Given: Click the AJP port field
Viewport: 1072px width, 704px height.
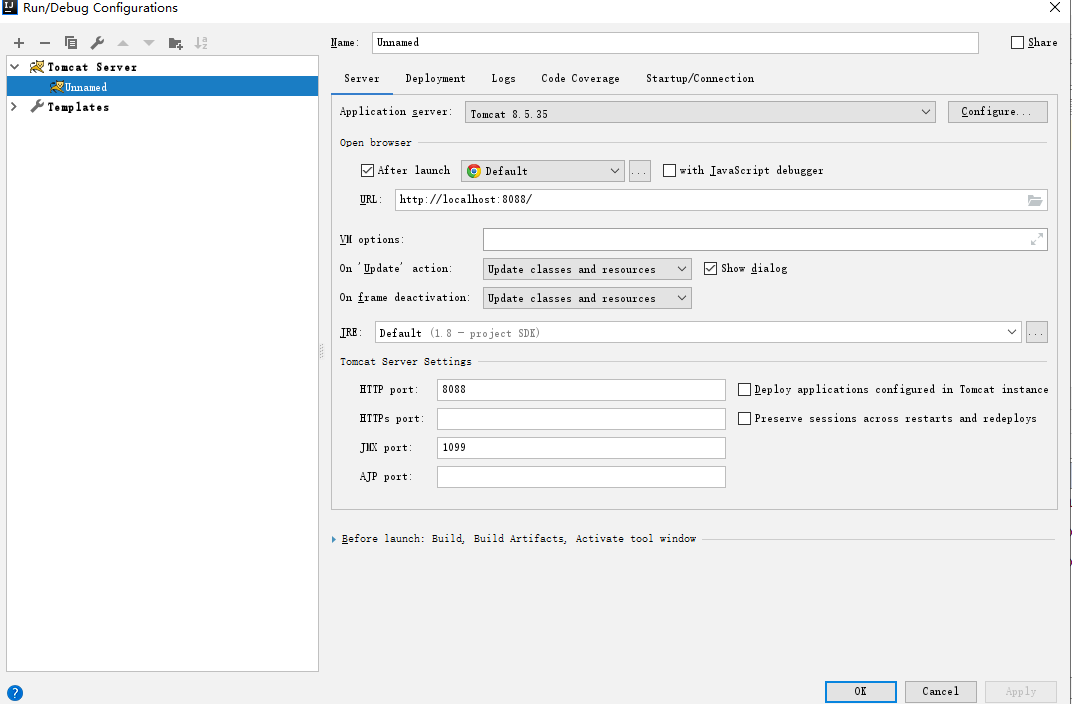Looking at the screenshot, I should click(x=581, y=476).
